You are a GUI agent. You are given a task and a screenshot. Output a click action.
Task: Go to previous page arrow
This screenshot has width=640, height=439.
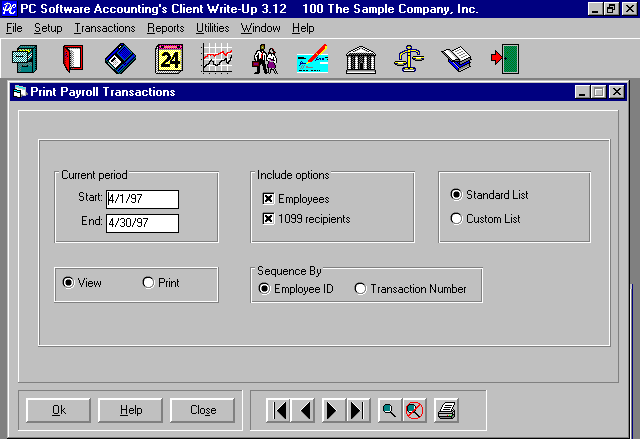(305, 410)
